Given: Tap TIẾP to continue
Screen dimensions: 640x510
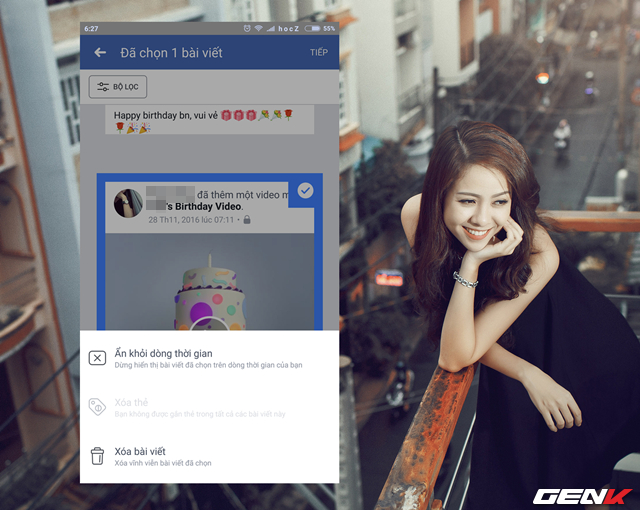Looking at the screenshot, I should point(319,52).
